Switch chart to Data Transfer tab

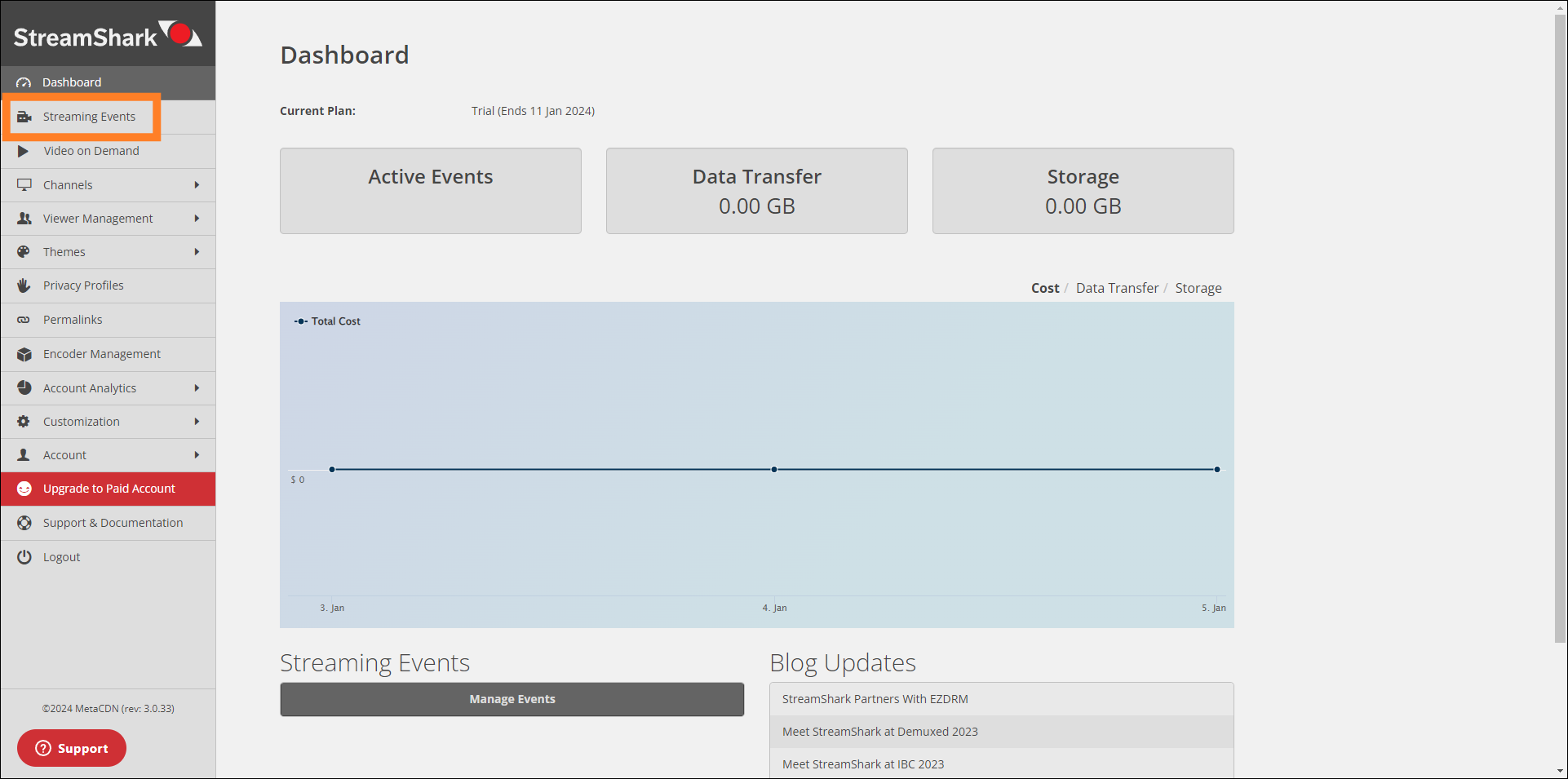coord(1117,288)
